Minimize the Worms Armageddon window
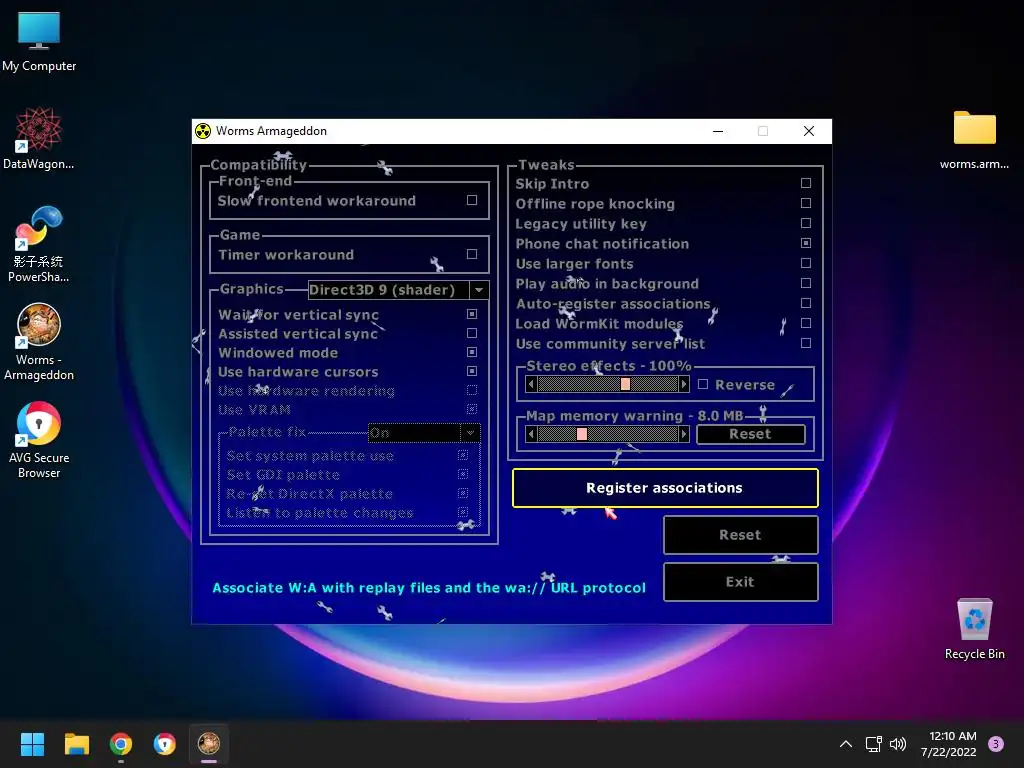The width and height of the screenshot is (1024, 768). [718, 131]
